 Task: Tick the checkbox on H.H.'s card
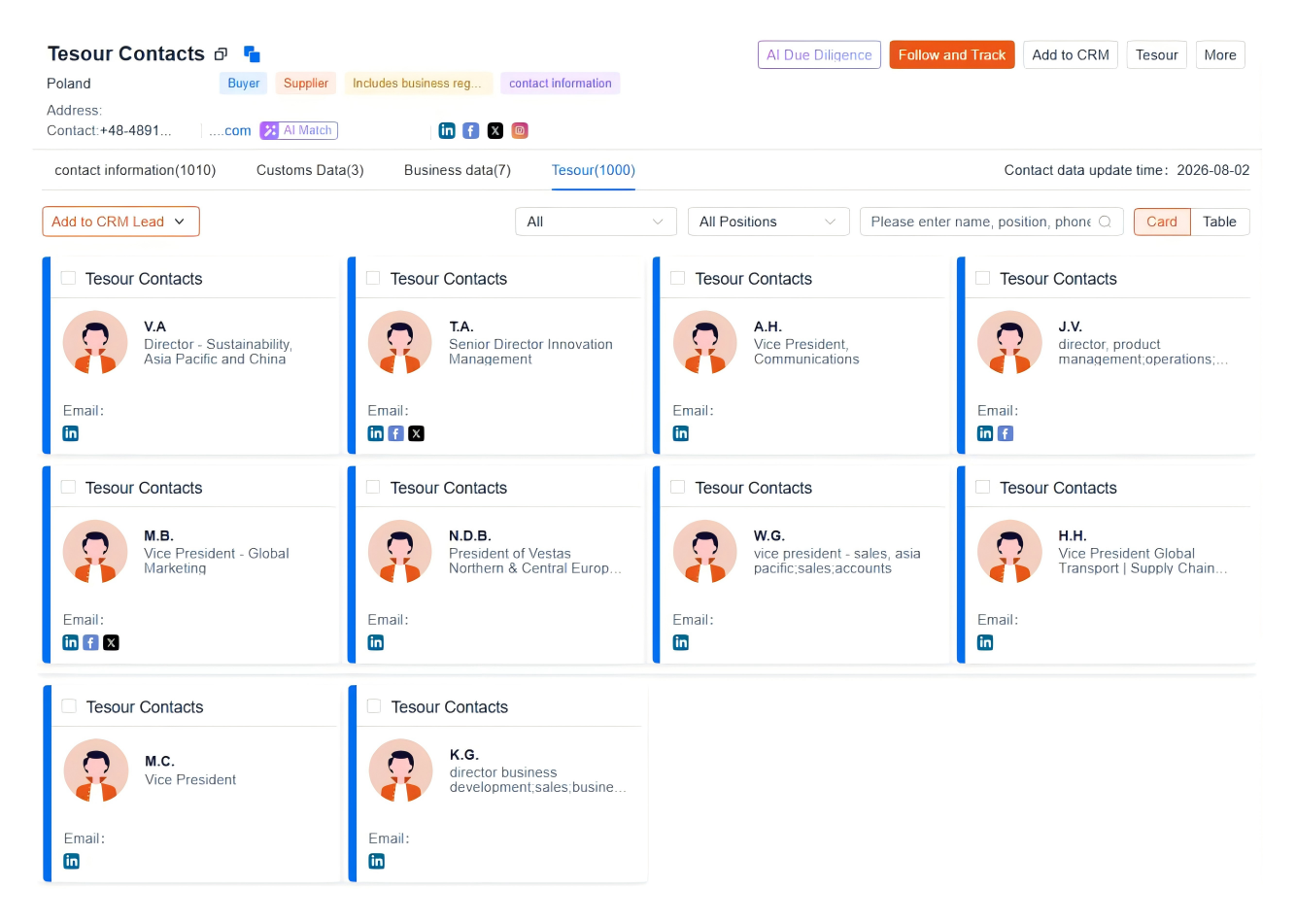click(982, 487)
